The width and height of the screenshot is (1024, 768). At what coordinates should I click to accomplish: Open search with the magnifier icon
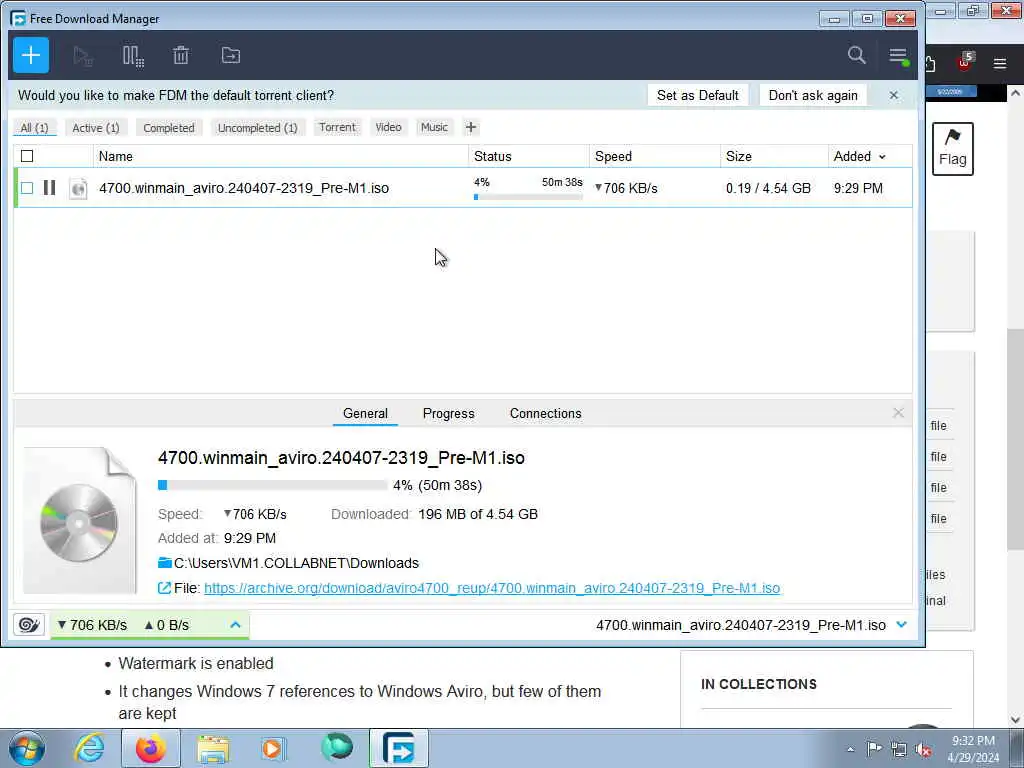(856, 55)
